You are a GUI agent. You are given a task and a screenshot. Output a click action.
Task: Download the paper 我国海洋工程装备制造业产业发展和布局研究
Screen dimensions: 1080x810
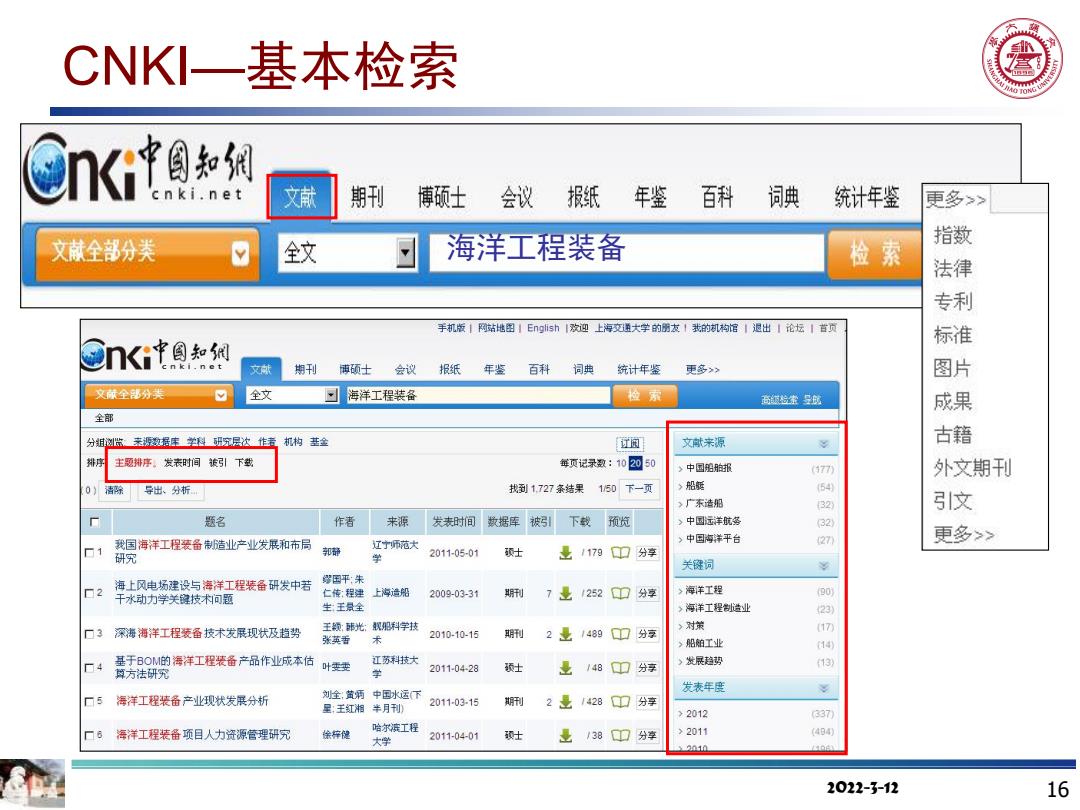tap(565, 552)
